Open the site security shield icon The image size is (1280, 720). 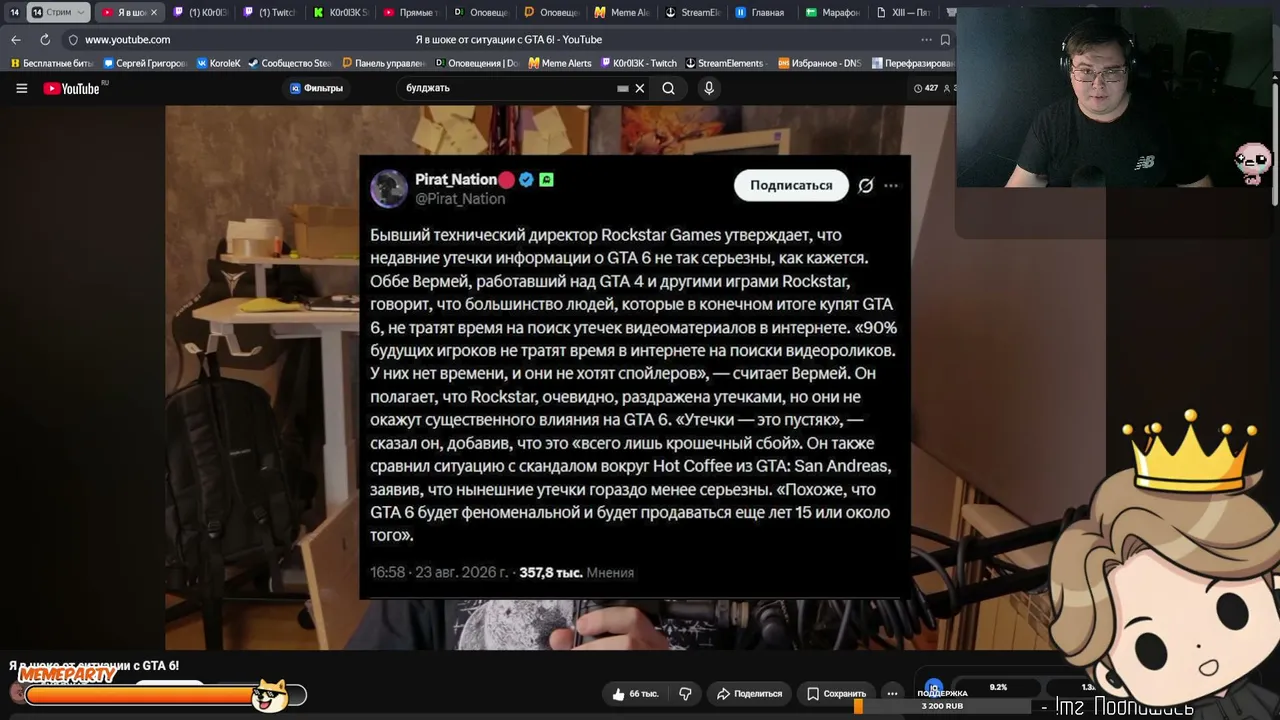click(72, 40)
